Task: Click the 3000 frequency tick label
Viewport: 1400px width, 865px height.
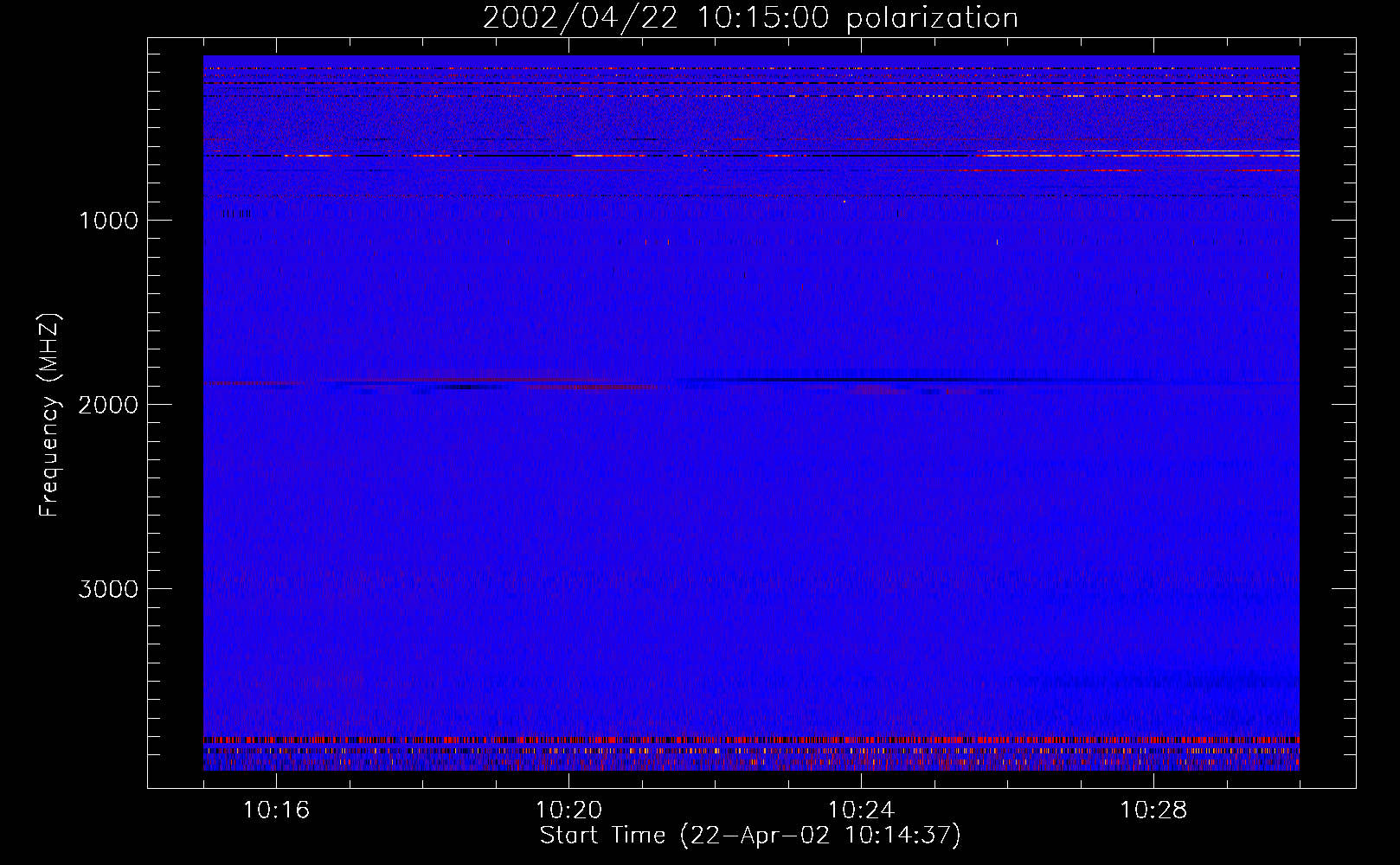Action: 109,589
